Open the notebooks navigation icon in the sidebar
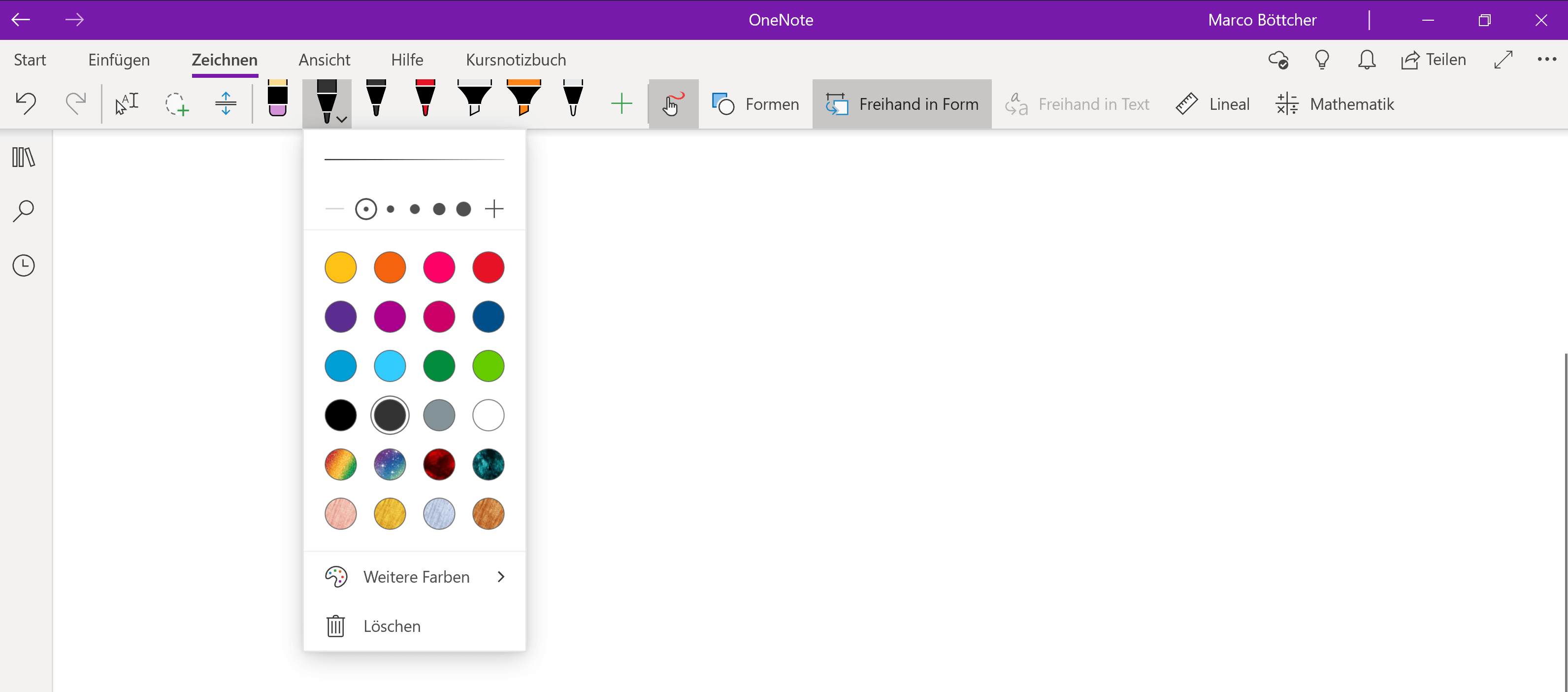 point(24,158)
